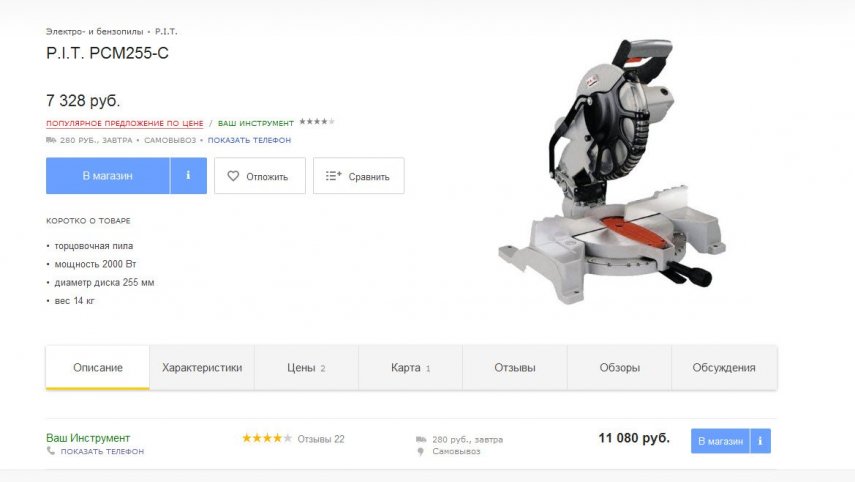Click the heart icon on Отложить
The width and height of the screenshot is (855, 482).
click(x=233, y=176)
